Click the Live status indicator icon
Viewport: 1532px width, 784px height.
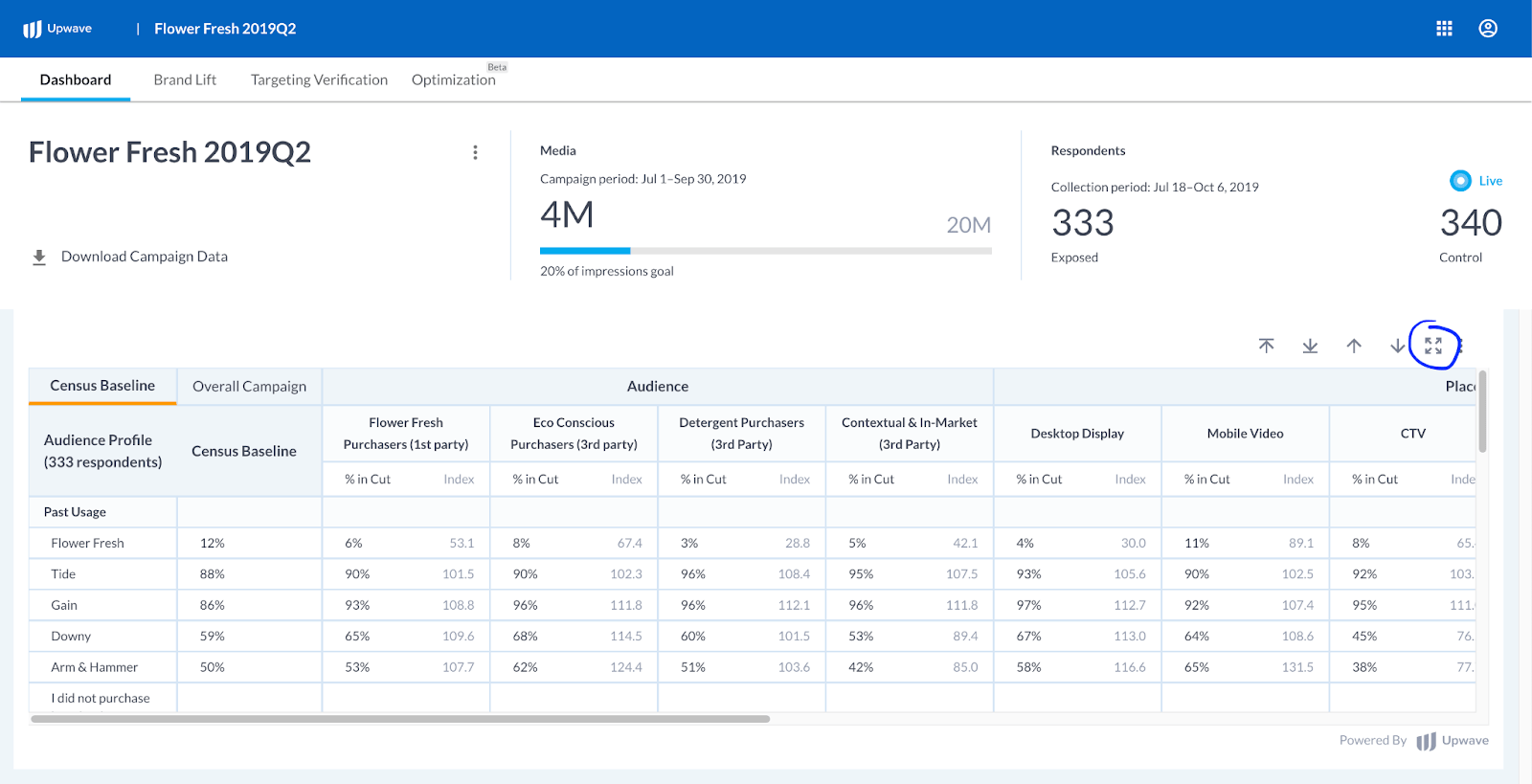(x=1460, y=180)
